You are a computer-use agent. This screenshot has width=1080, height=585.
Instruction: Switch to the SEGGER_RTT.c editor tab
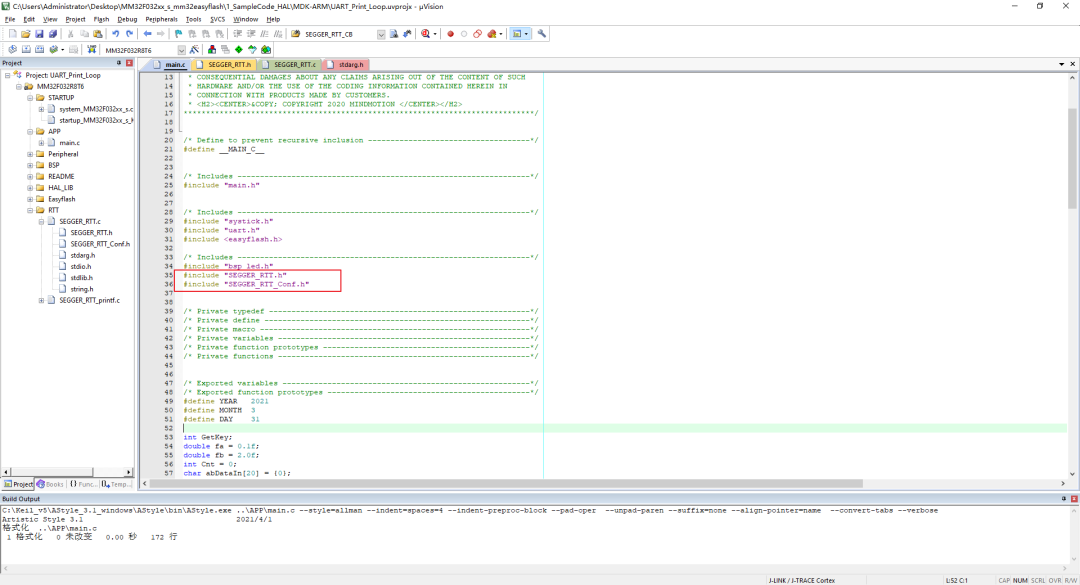coord(290,65)
